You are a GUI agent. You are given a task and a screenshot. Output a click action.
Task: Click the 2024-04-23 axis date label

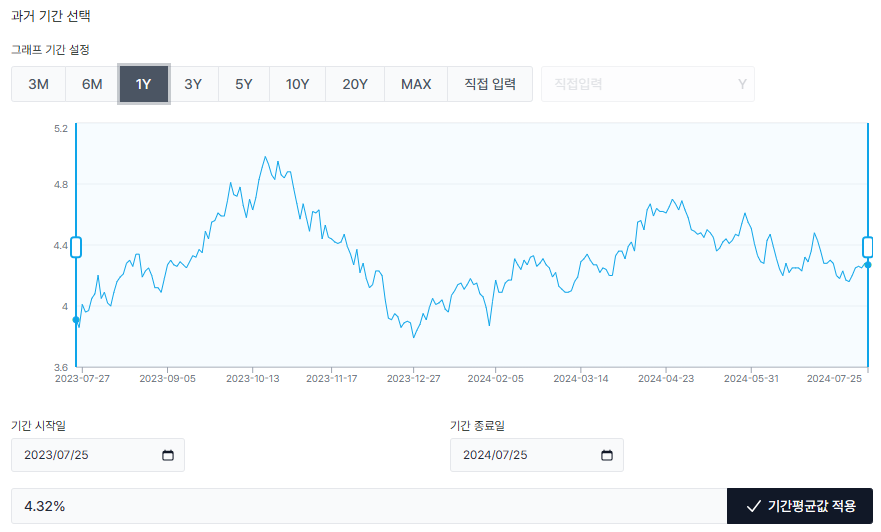pos(666,379)
